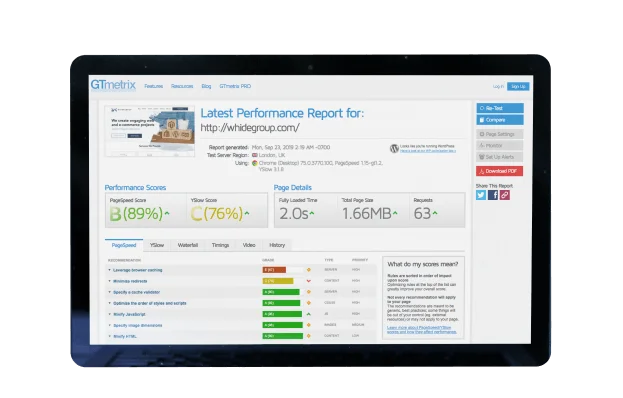Screen dimensions: 623x398
Task: Open Page Settings
Action: pos(499,134)
